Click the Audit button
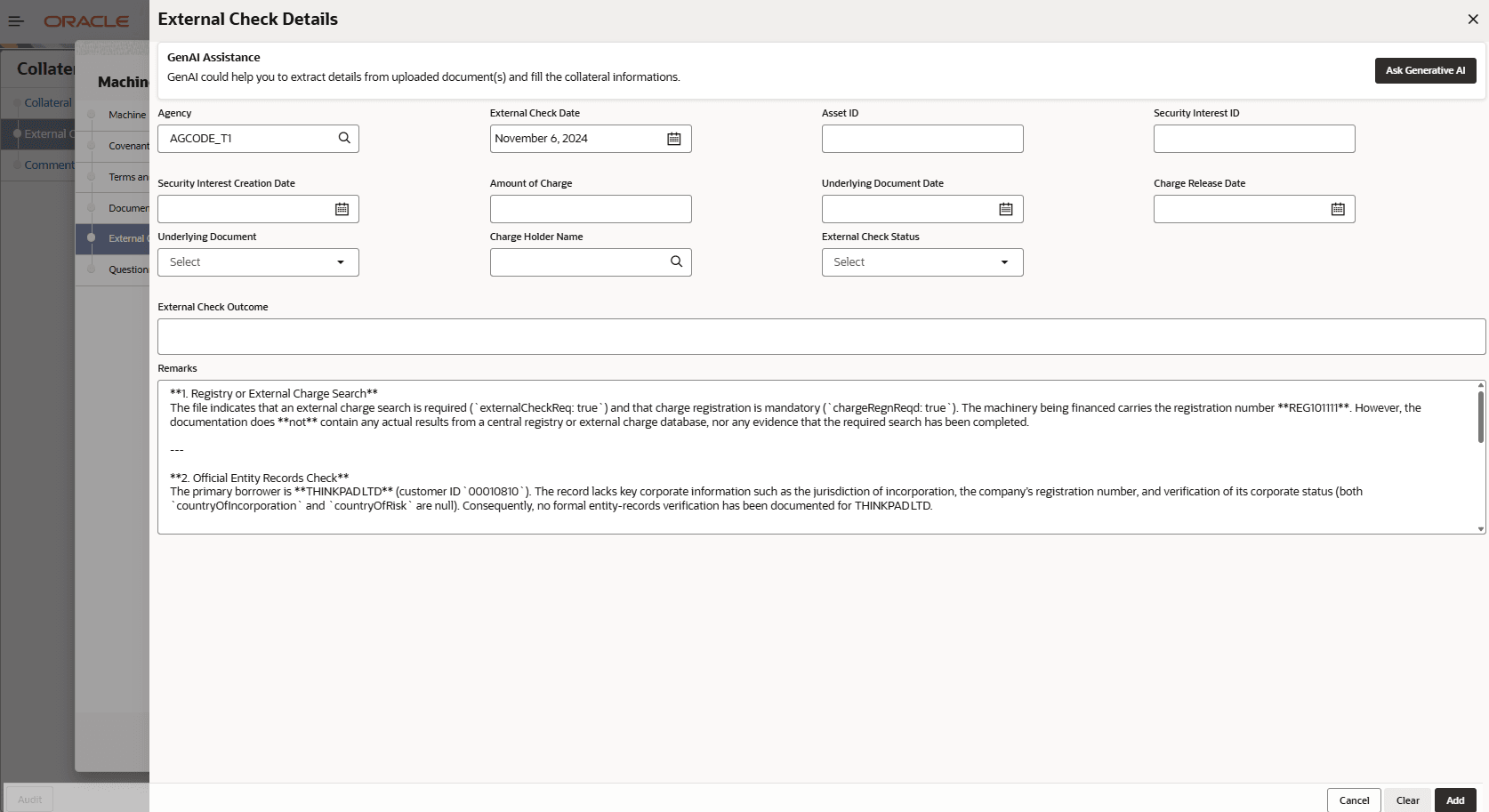The height and width of the screenshot is (812, 1489). point(29,800)
